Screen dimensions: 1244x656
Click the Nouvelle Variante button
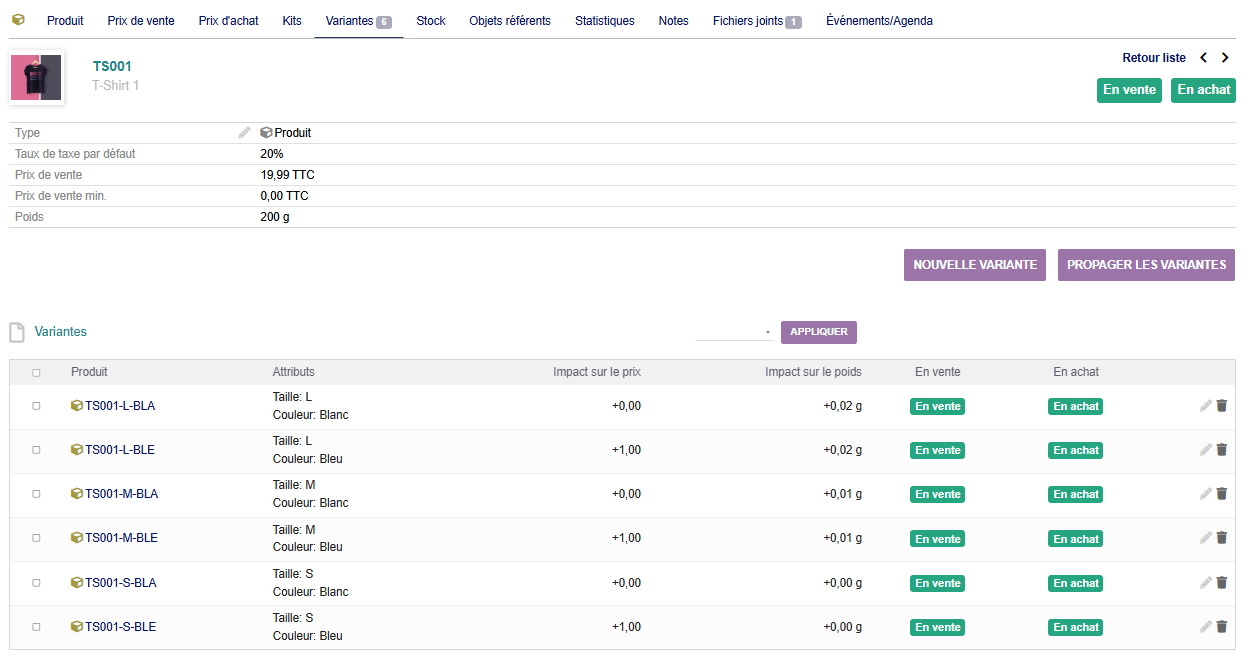pyautogui.click(x=974, y=265)
